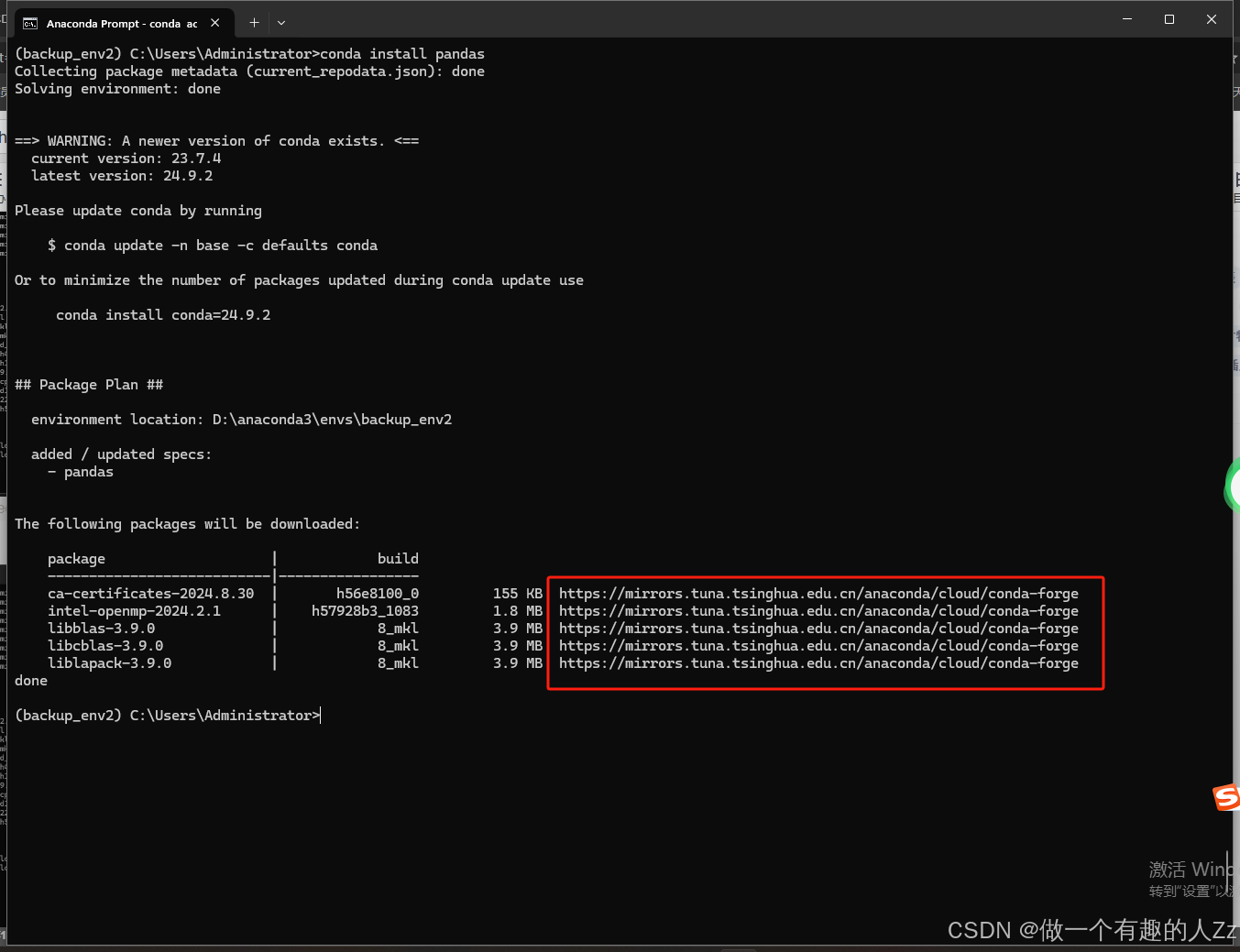
Task: Select the Anaconda Prompt tab
Action: (x=122, y=23)
